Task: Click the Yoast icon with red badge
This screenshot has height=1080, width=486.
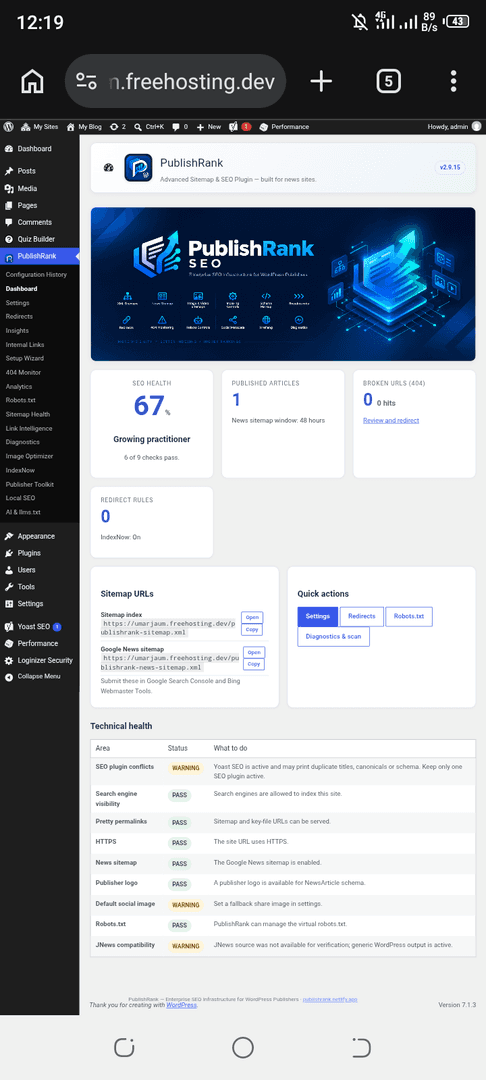Action: [240, 127]
